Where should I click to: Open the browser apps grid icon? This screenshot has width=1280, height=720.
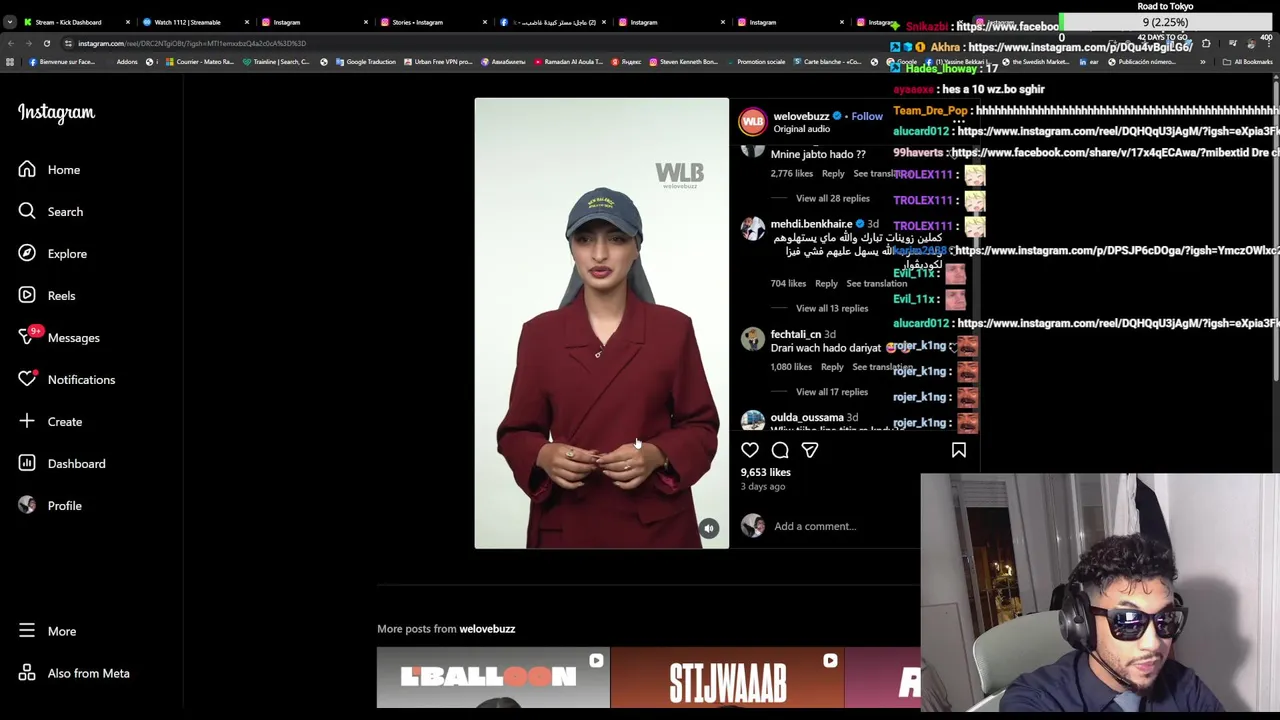click(x=10, y=62)
